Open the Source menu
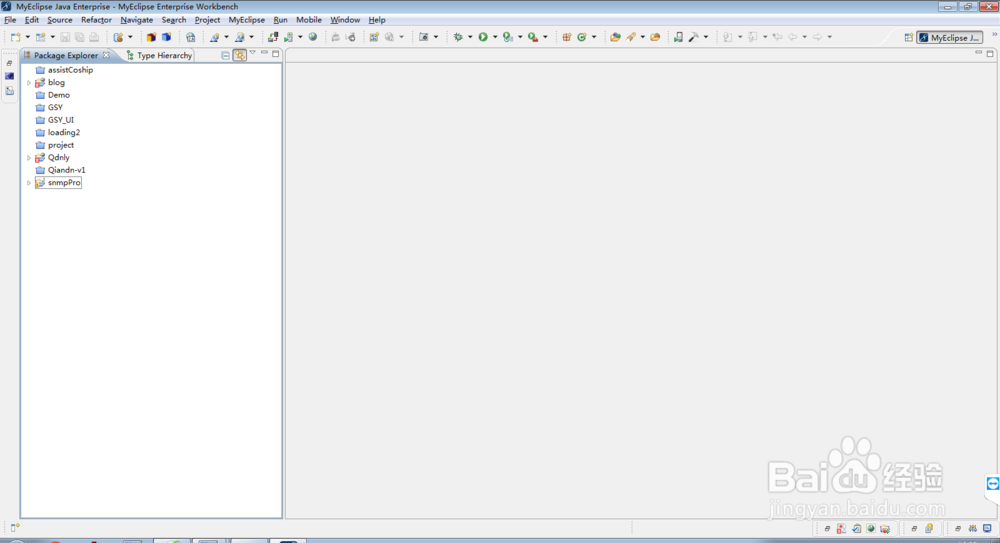The height and width of the screenshot is (543, 1000). click(x=60, y=20)
